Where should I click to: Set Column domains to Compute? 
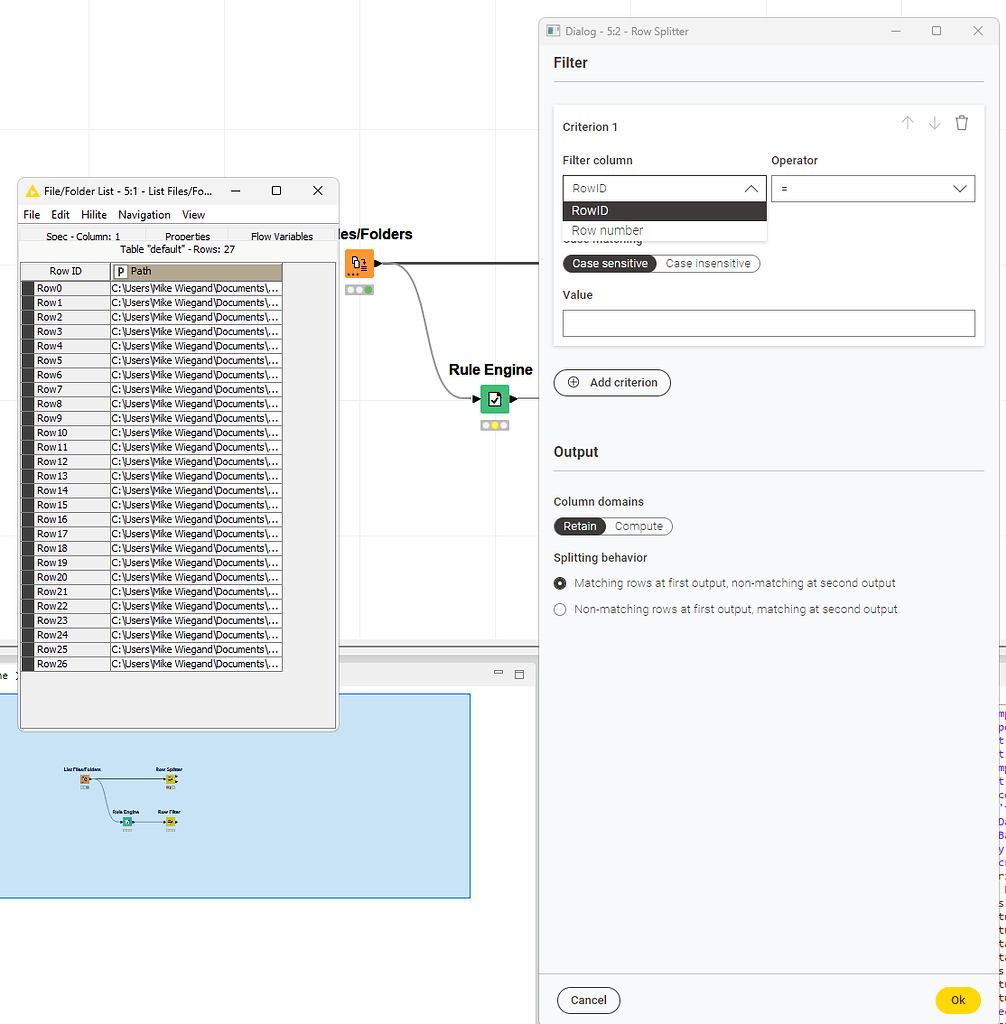click(x=639, y=526)
